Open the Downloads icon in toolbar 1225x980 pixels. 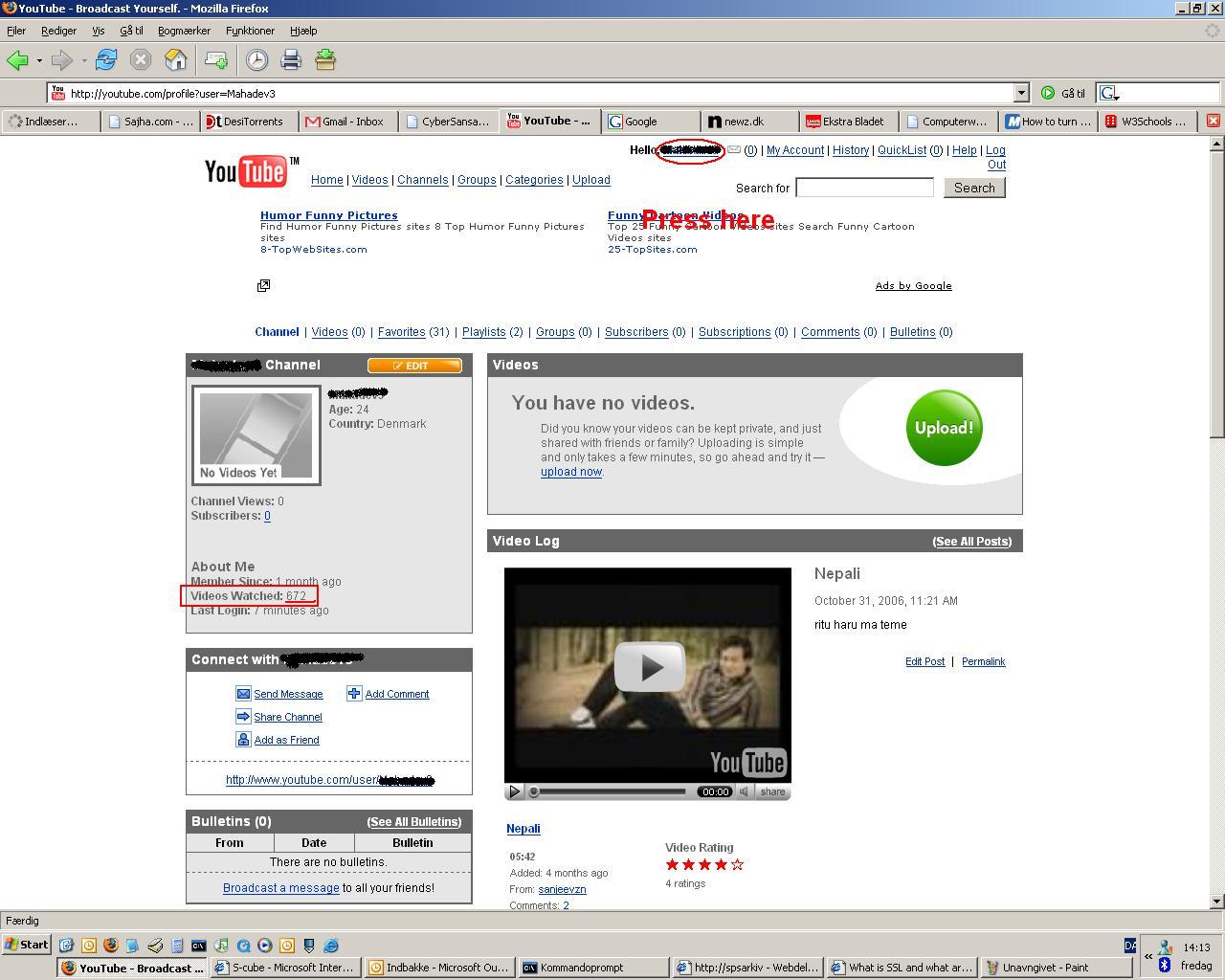(325, 60)
